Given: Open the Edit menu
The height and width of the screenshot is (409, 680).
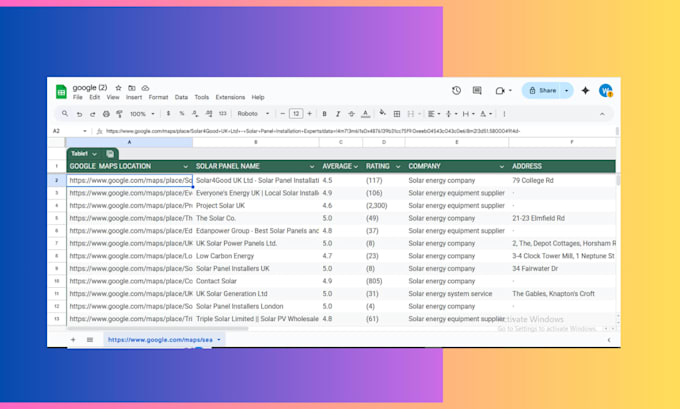Looking at the screenshot, I should pos(95,97).
